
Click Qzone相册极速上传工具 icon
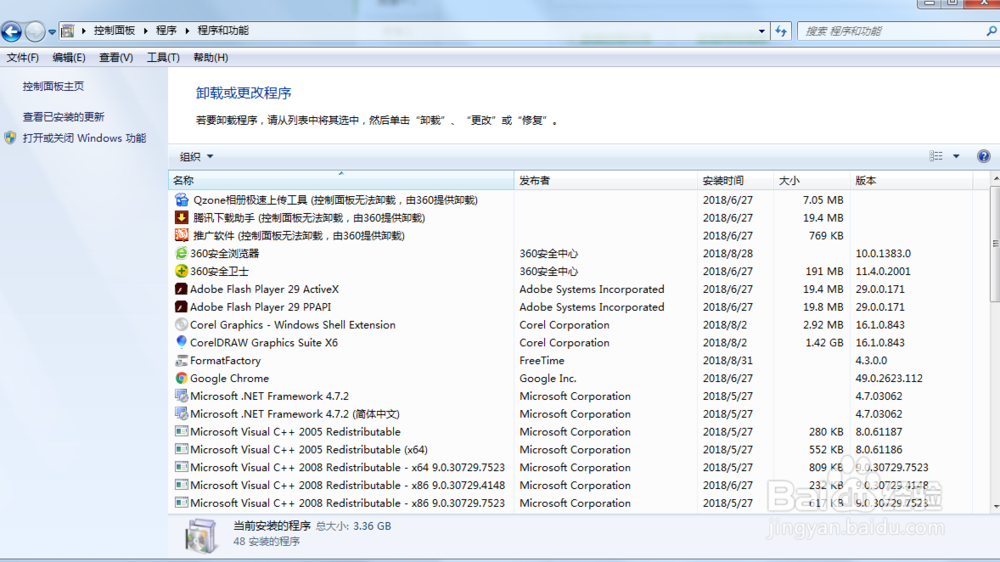pyautogui.click(x=182, y=200)
